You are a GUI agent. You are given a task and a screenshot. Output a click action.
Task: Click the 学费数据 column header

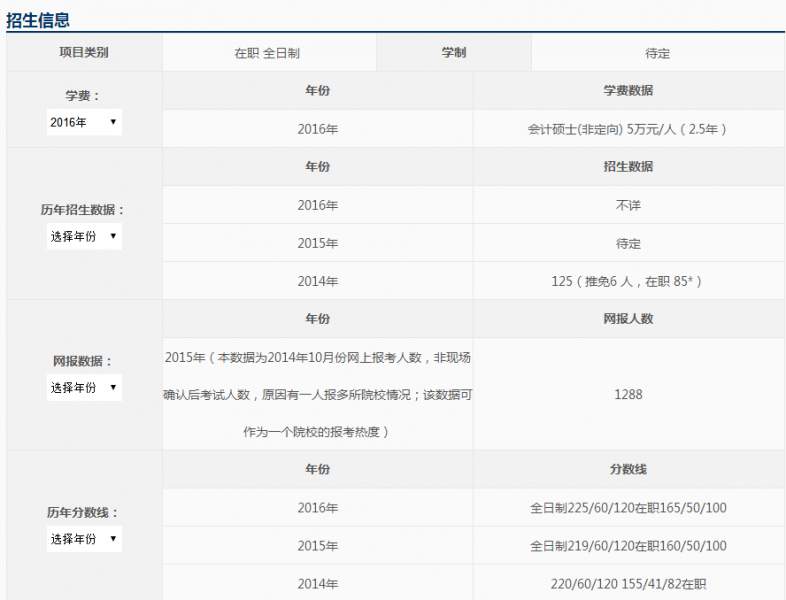tap(628, 90)
